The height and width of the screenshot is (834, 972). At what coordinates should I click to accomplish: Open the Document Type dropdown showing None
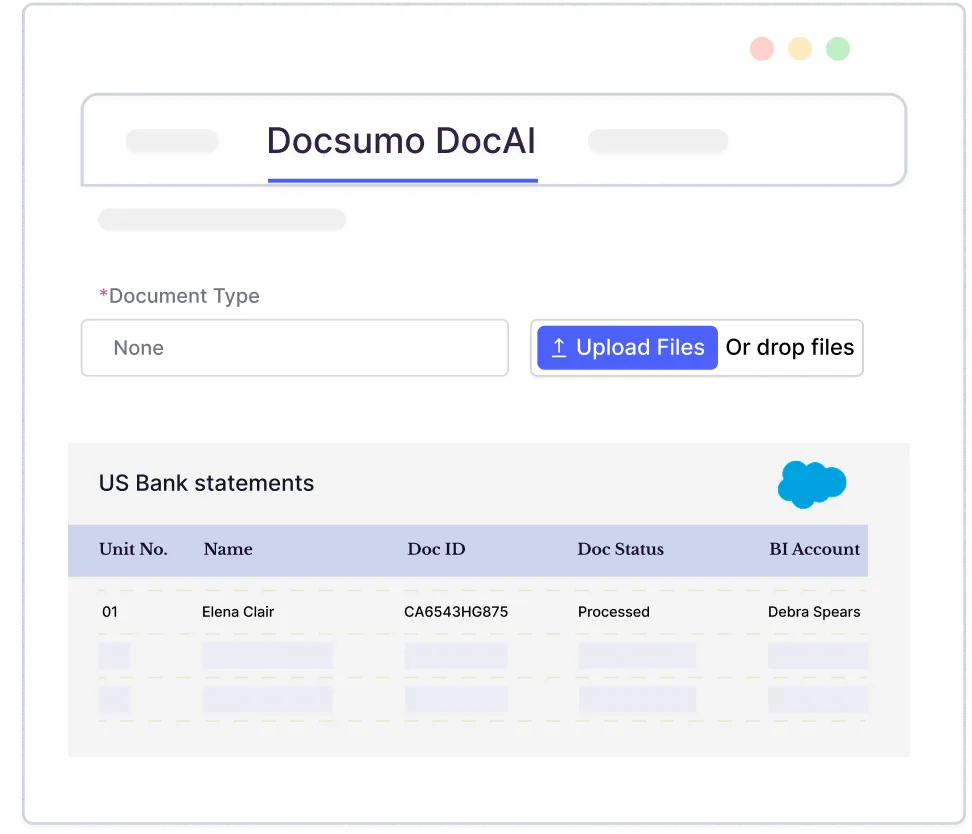click(295, 348)
